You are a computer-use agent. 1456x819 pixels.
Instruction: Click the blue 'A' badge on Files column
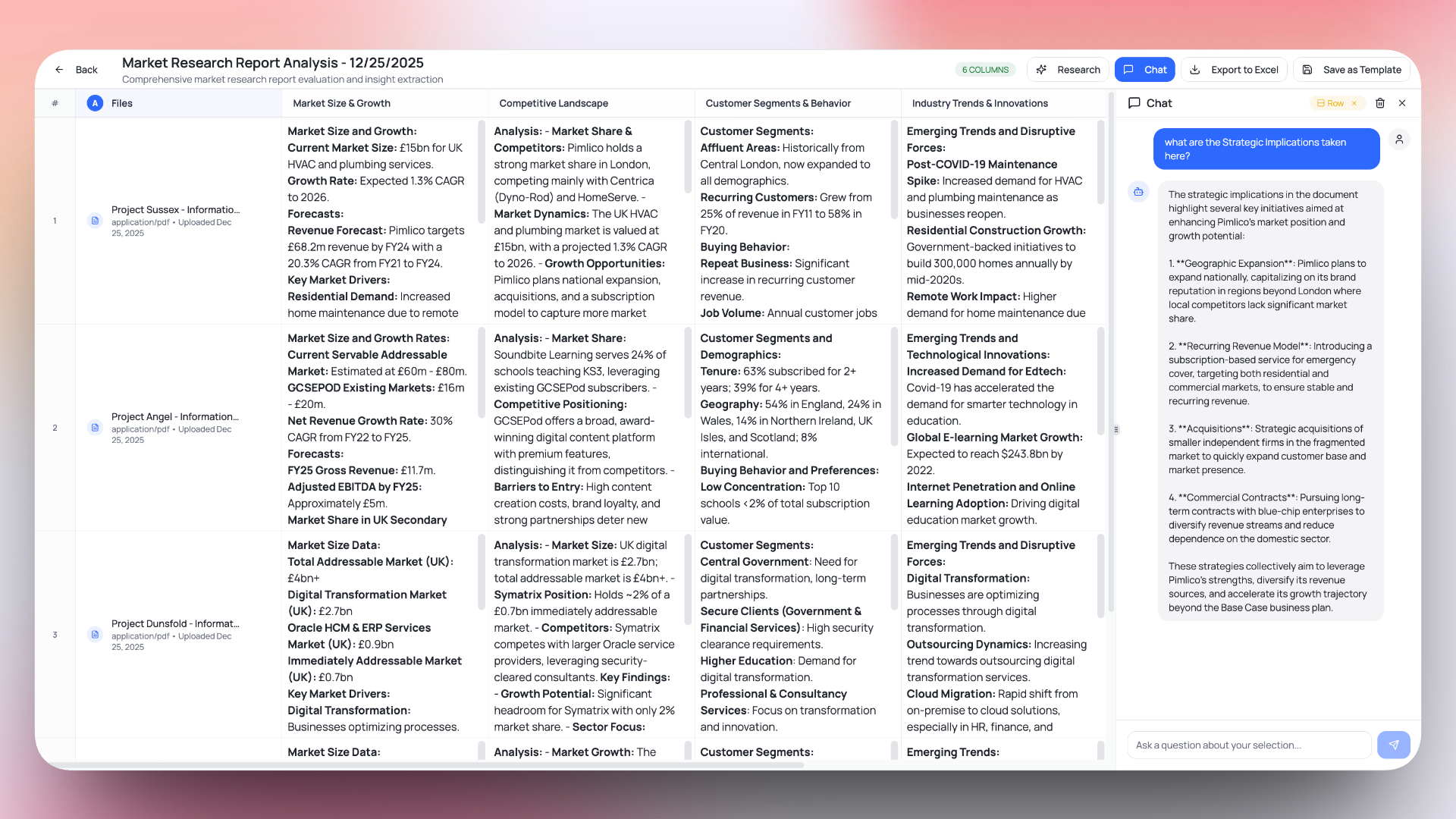(x=95, y=103)
